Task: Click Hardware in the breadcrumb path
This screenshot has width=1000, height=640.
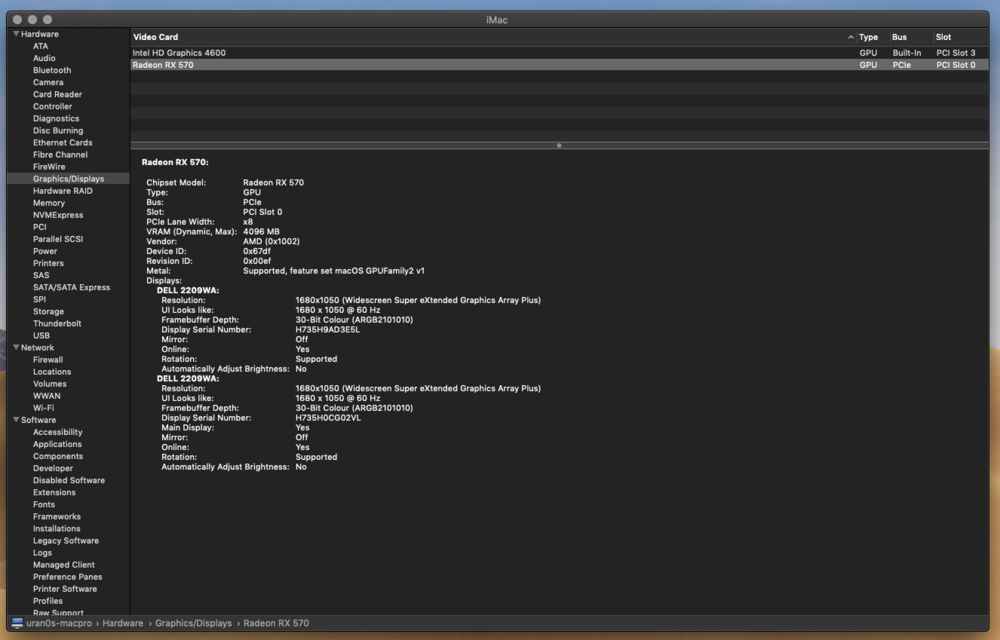Action: (x=123, y=622)
